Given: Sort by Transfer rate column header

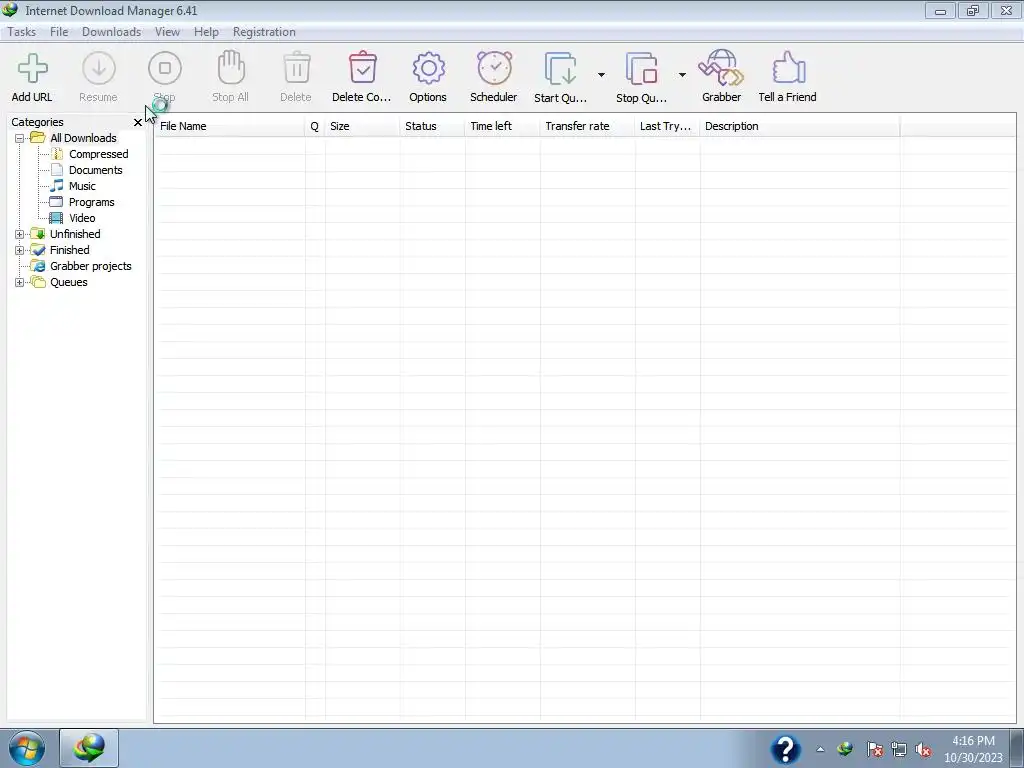Looking at the screenshot, I should (588, 126).
